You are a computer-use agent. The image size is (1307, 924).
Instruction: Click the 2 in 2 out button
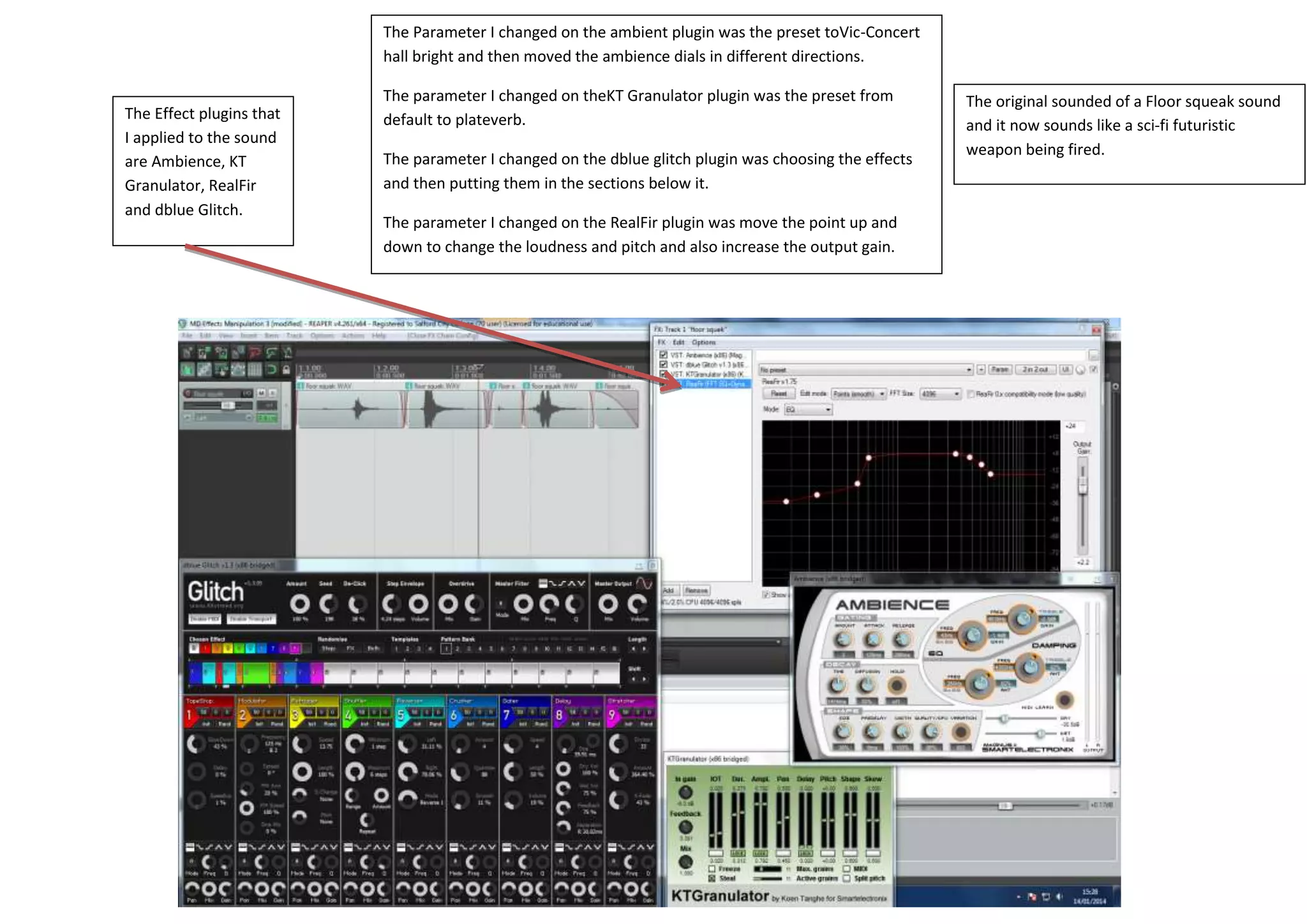pos(1035,370)
